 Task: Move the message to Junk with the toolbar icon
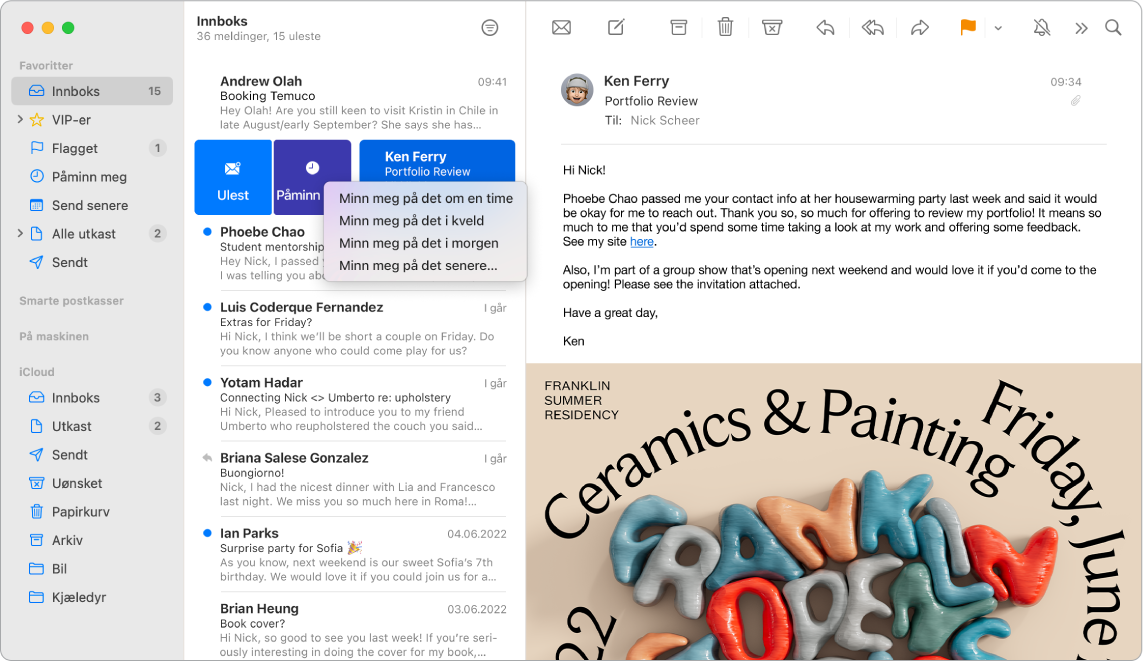point(772,28)
